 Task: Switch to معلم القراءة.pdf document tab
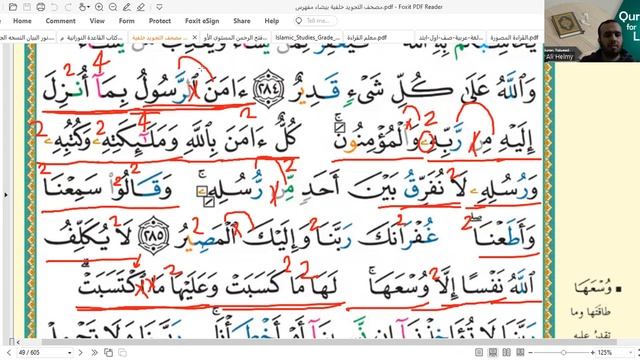[x=367, y=37]
